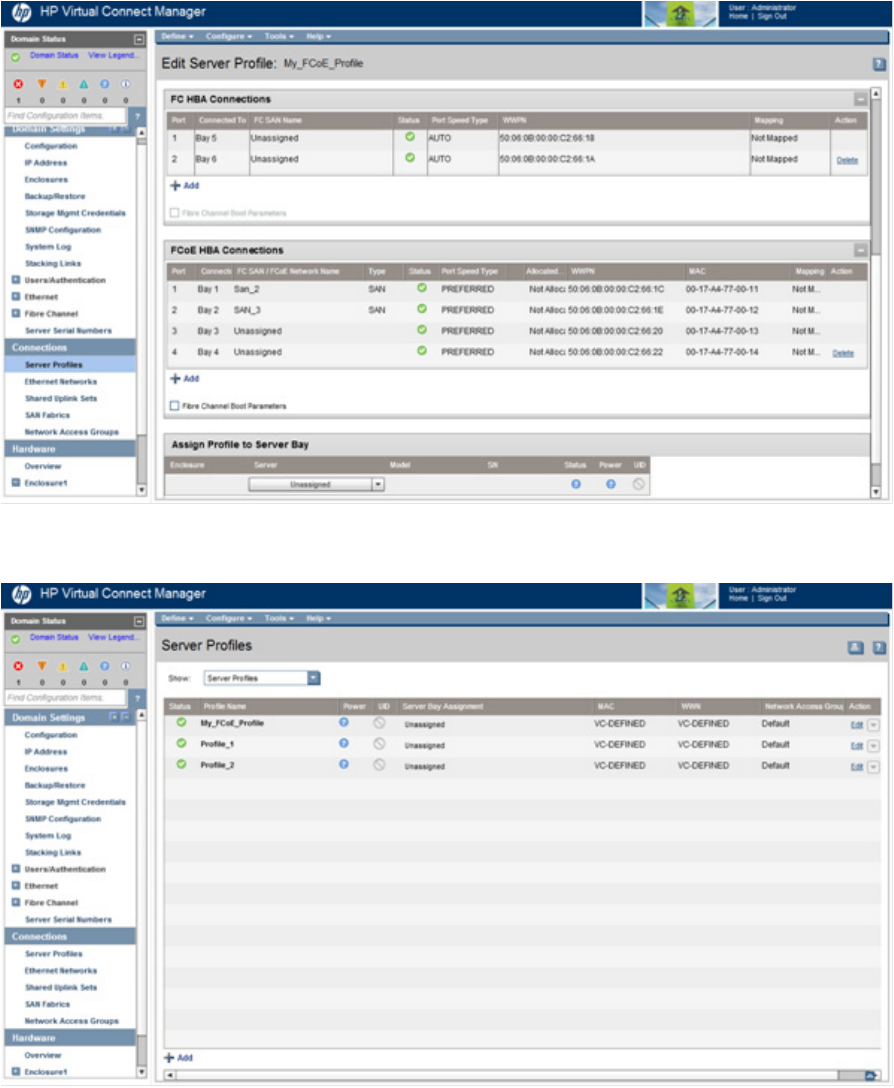Open Configure menu on Edit Server Profile page
The width and height of the screenshot is (894, 1088).
[228, 36]
